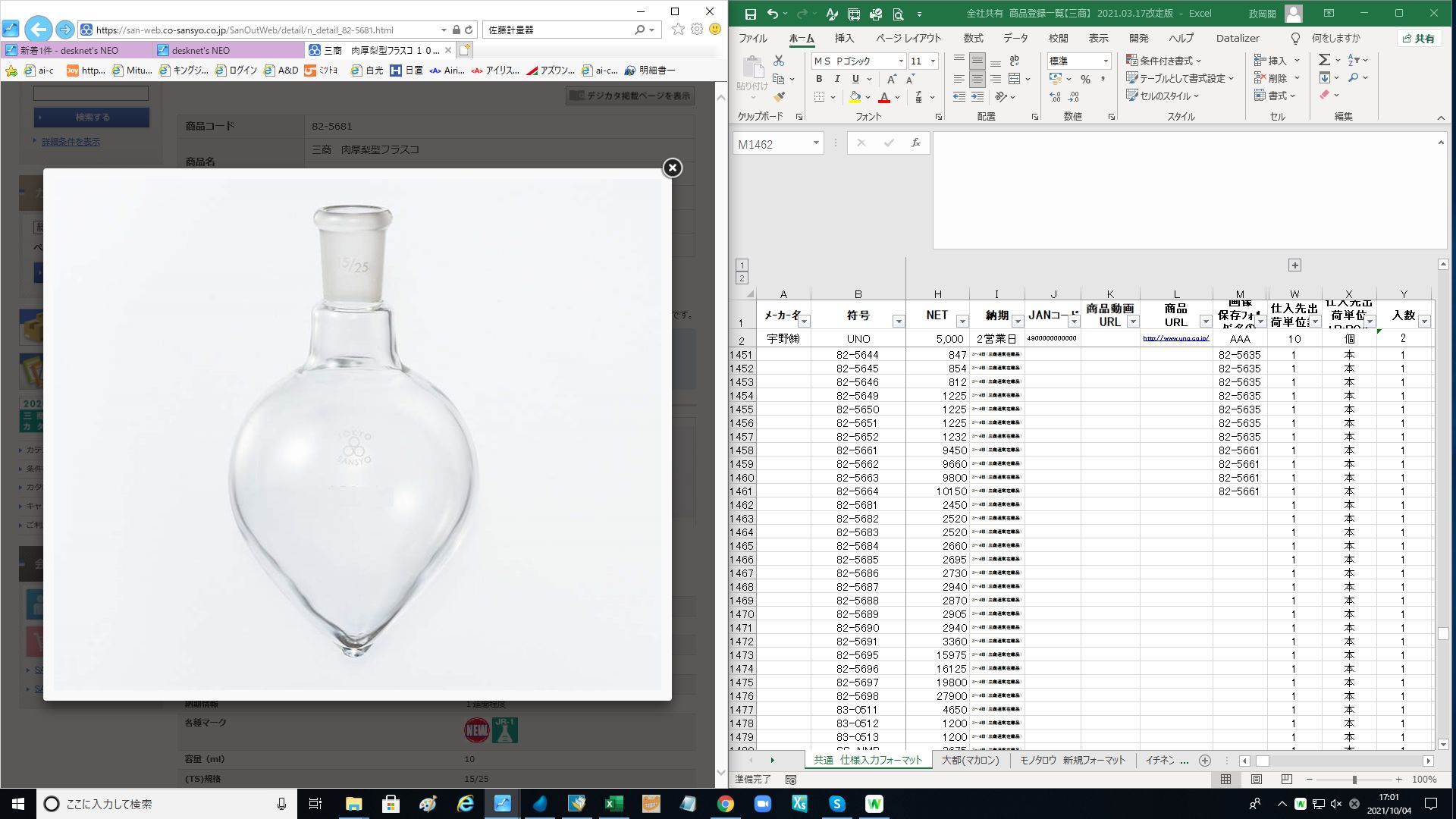1456x819 pixels.
Task: Click the Cut scissors icon
Action: point(779,60)
